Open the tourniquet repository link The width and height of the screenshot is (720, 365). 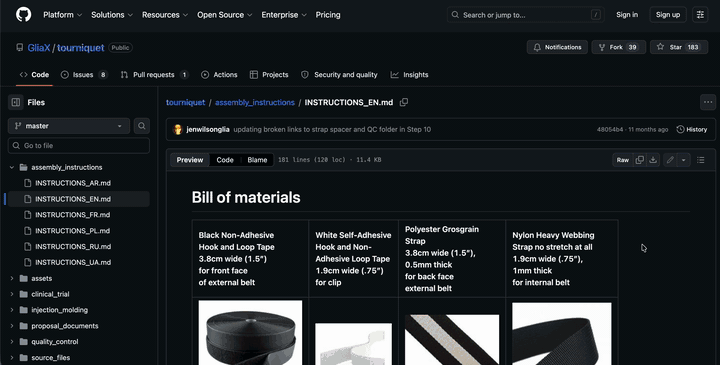click(x=81, y=48)
